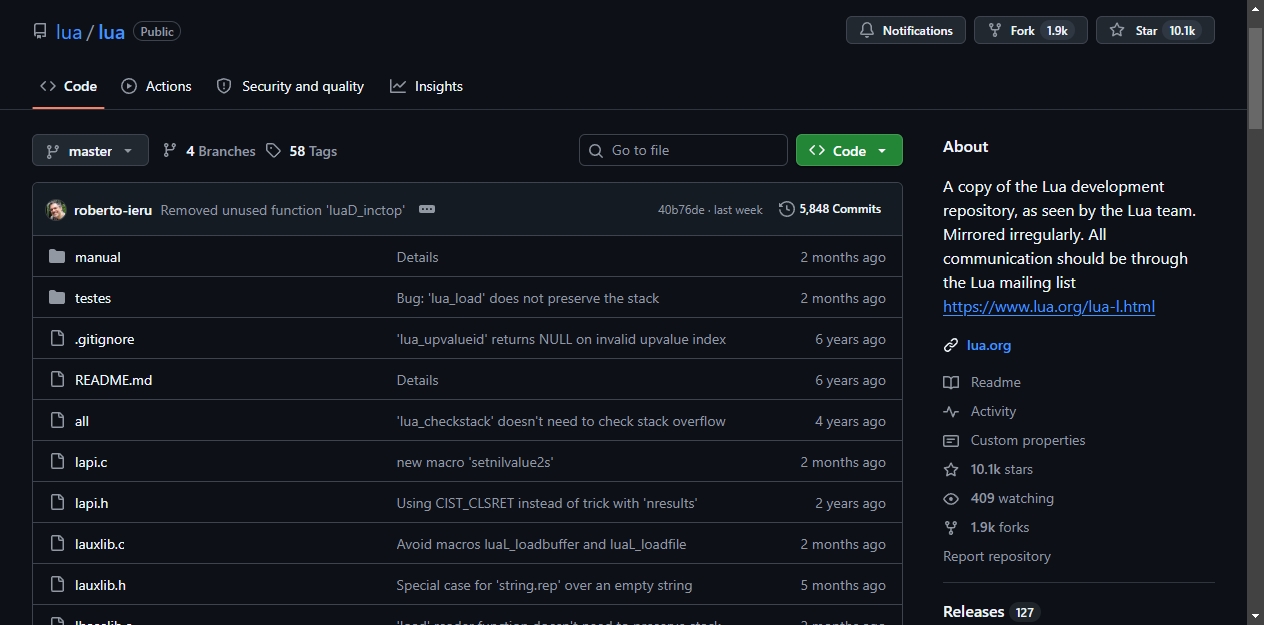The width and height of the screenshot is (1264, 625).
Task: Click the file icon for lauxlib.c
Action: [x=57, y=544]
